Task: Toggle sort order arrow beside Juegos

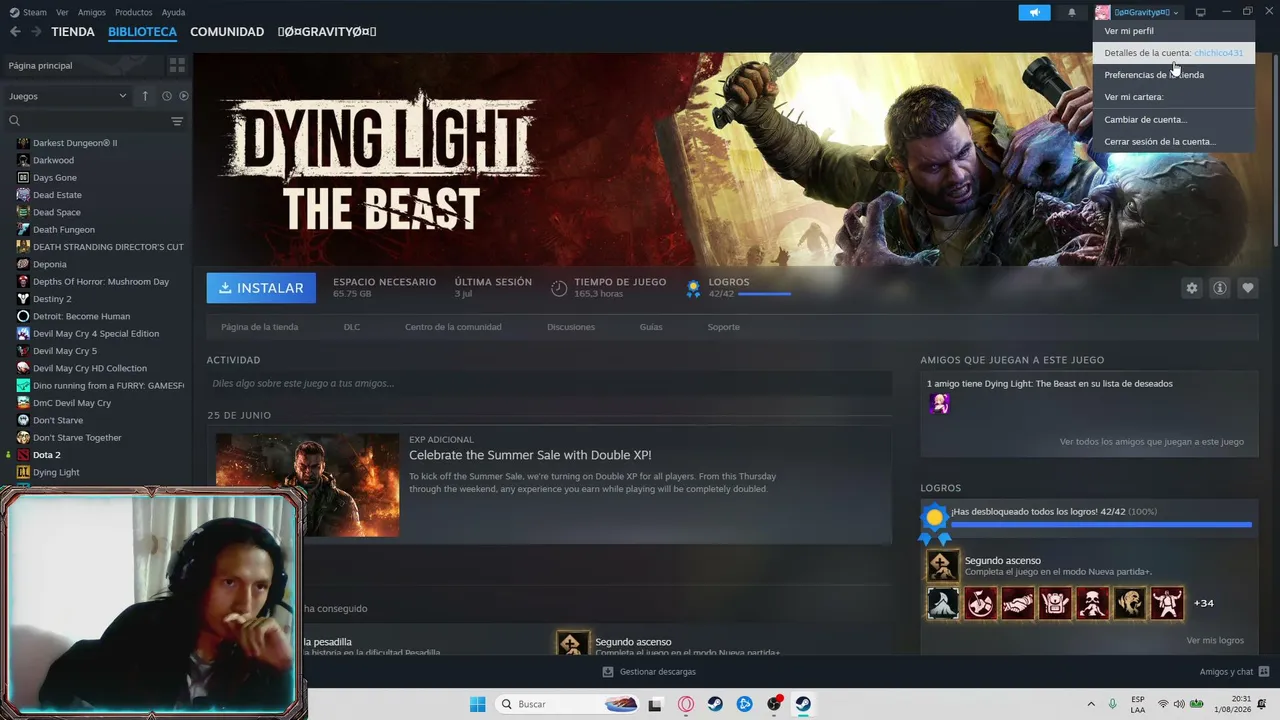Action: (145, 96)
